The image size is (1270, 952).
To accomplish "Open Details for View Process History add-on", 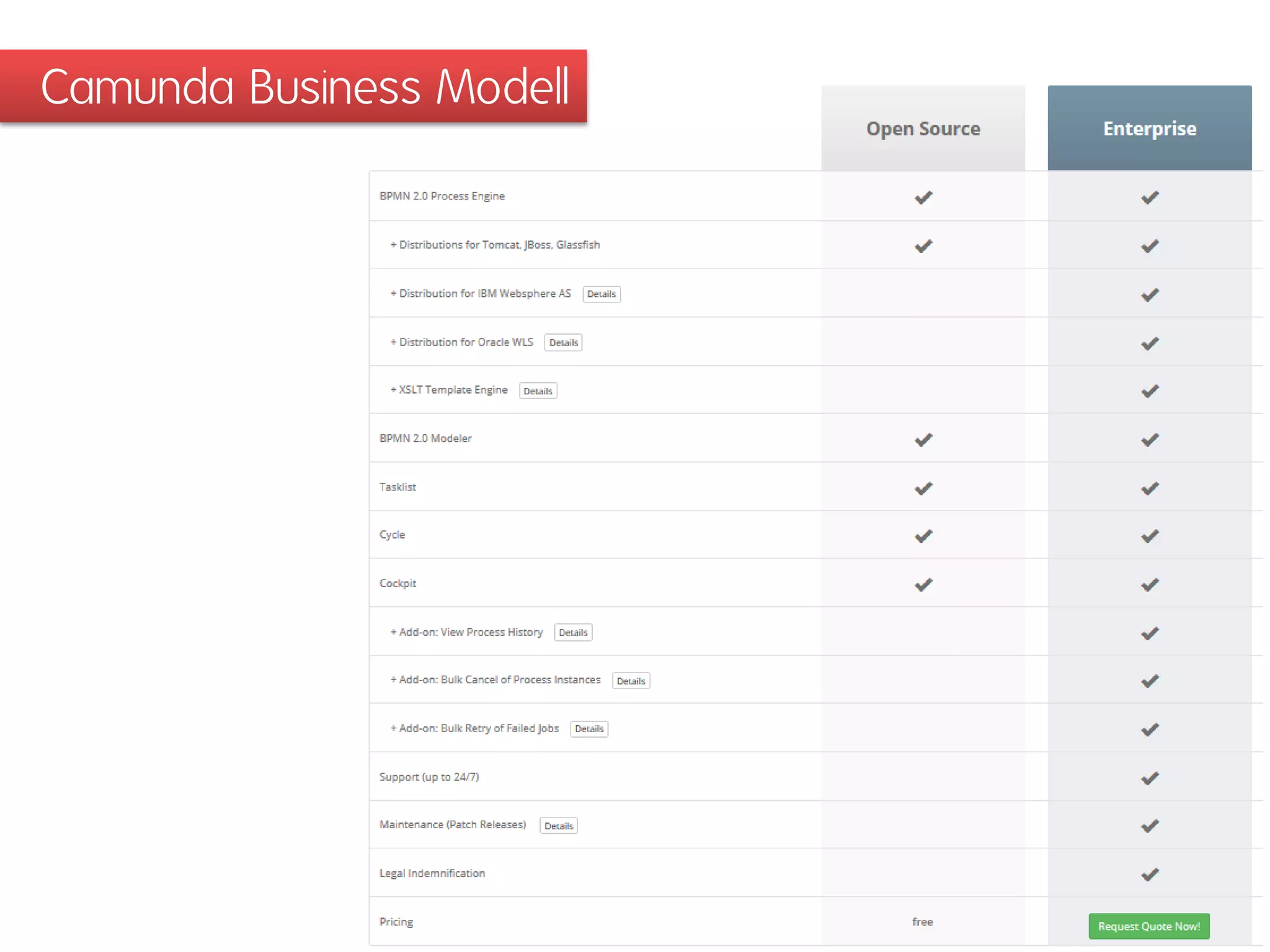I will click(573, 632).
